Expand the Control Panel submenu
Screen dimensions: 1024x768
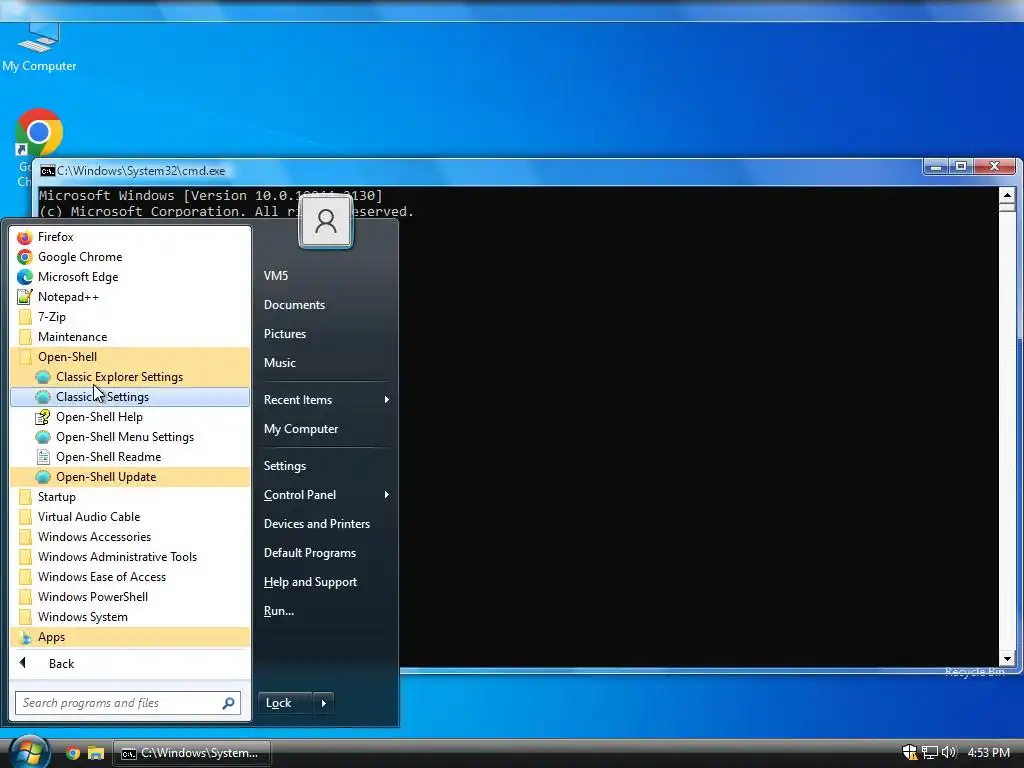pos(327,495)
